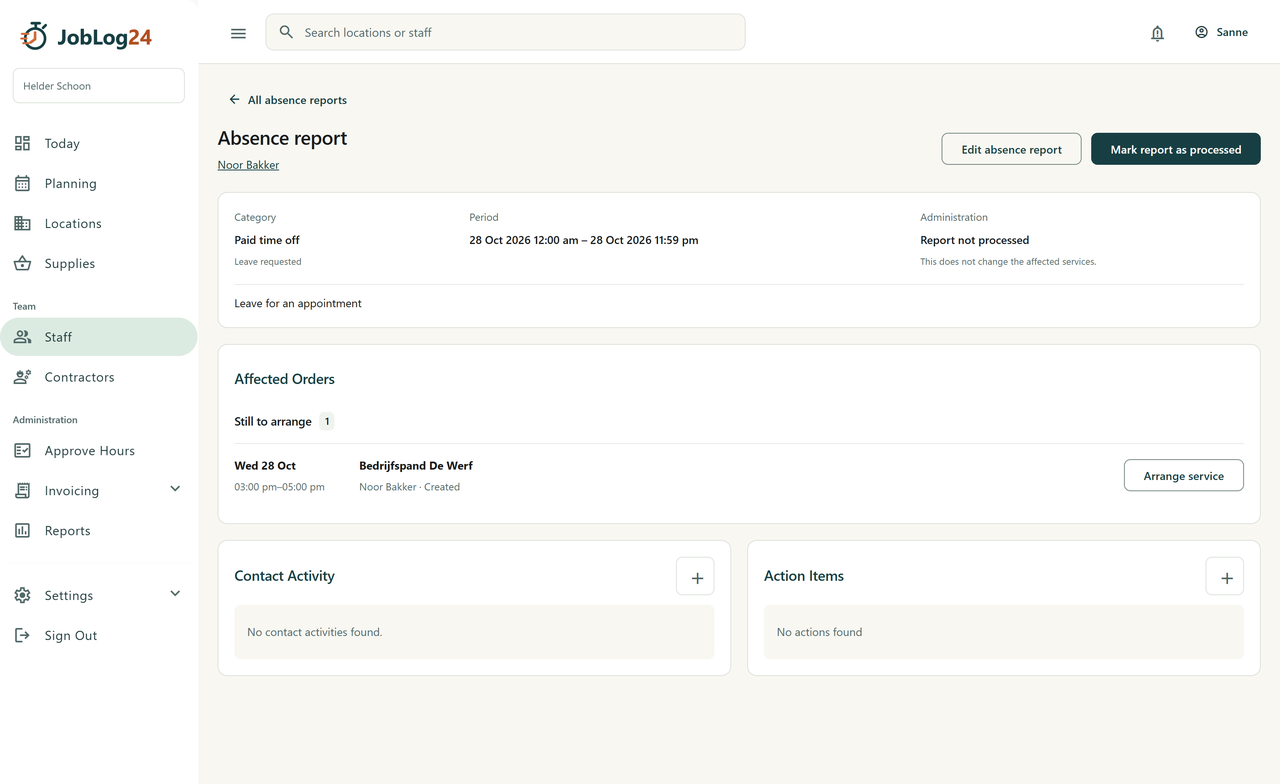
Task: Click the period 28 Oct 2026 date range
Action: tap(584, 240)
